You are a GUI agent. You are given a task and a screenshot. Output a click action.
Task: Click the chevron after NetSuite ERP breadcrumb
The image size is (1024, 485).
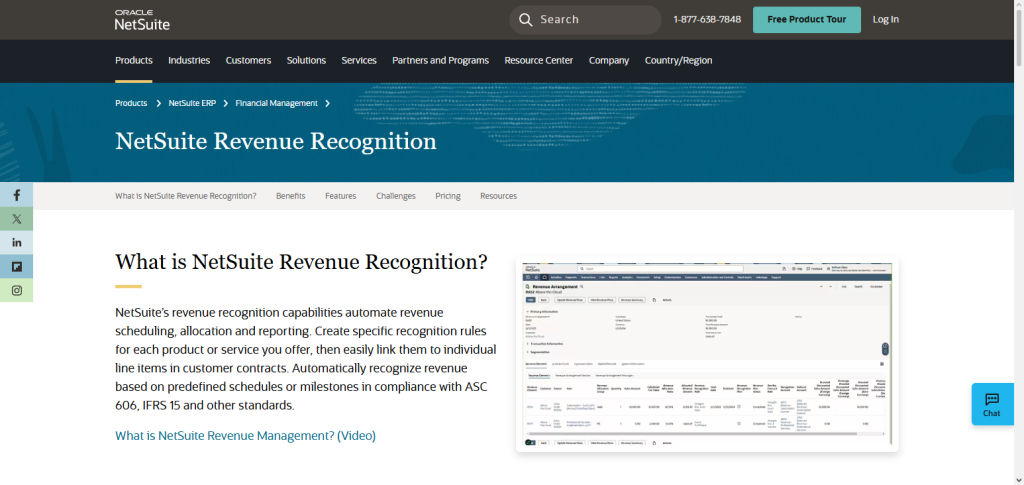225,103
